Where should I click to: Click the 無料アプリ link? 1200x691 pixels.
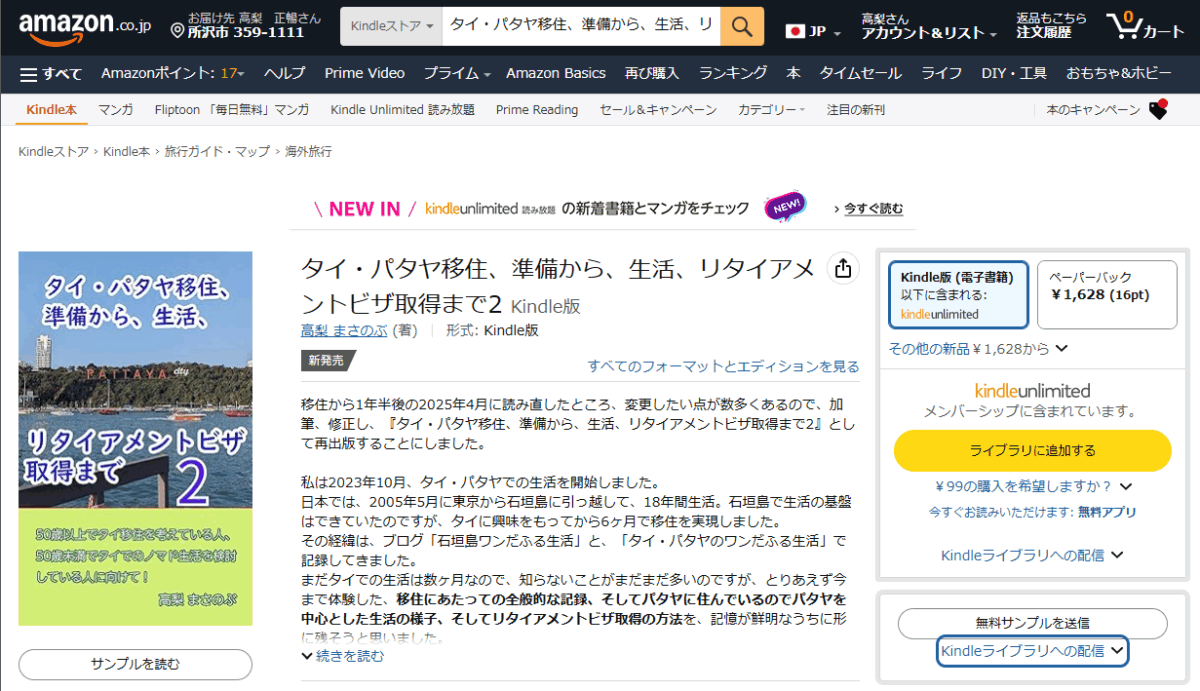coord(1107,511)
